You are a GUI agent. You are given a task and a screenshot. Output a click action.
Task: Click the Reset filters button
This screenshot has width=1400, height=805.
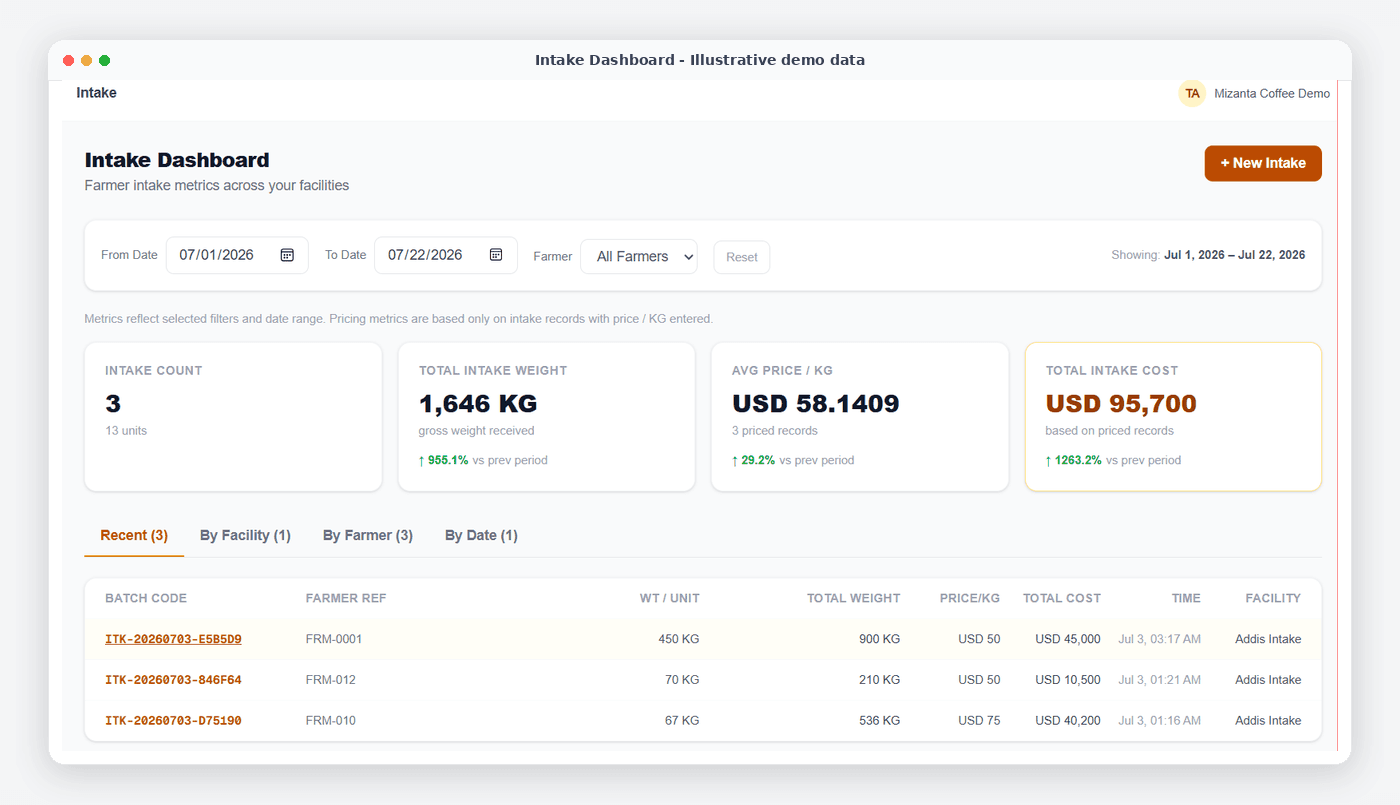click(742, 257)
